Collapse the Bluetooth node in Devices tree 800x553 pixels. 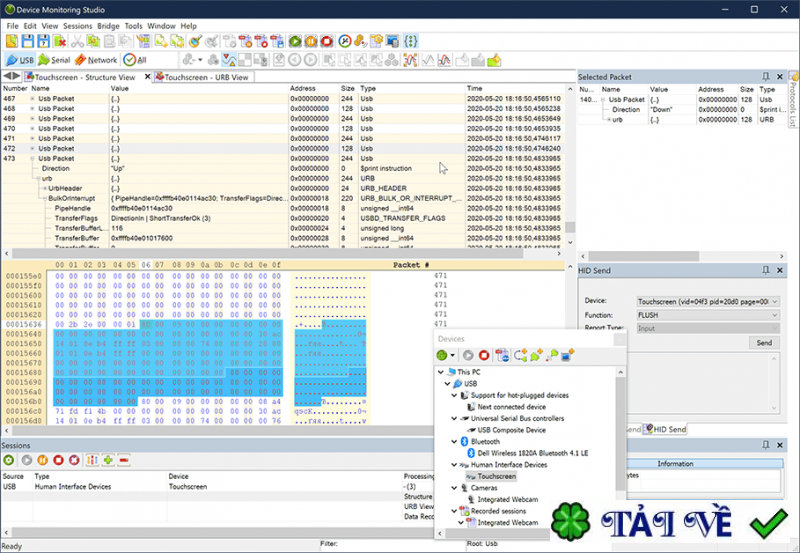point(454,441)
